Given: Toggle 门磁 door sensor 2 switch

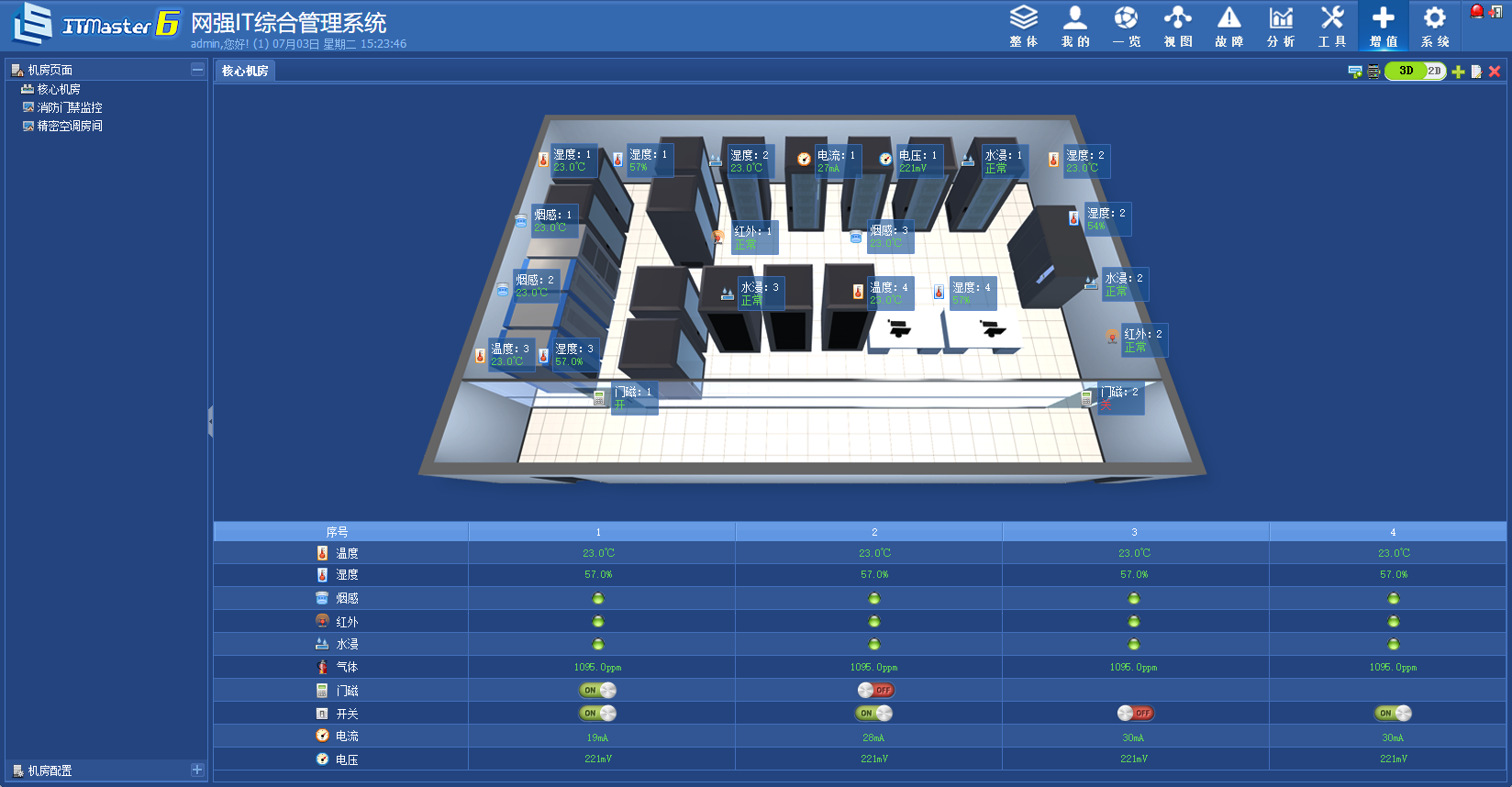Looking at the screenshot, I should (875, 690).
